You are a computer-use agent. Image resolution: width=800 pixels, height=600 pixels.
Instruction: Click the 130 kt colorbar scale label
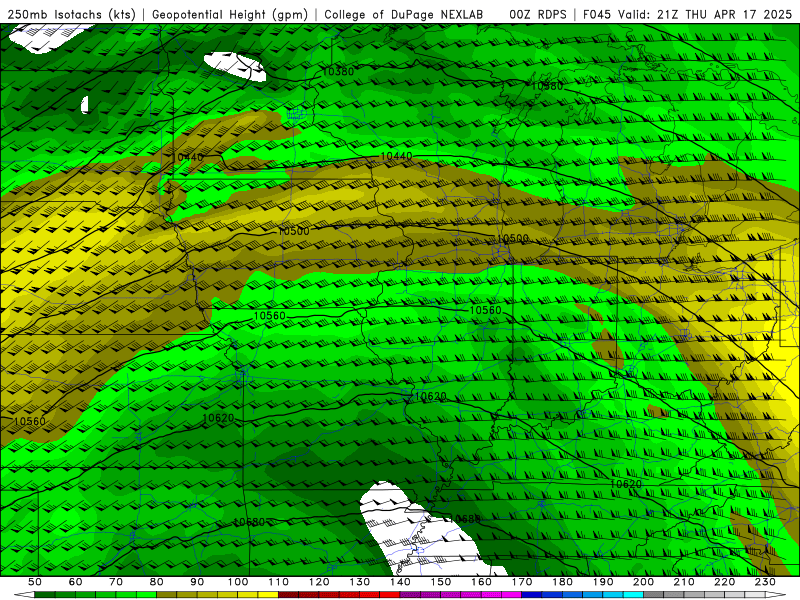point(360,582)
